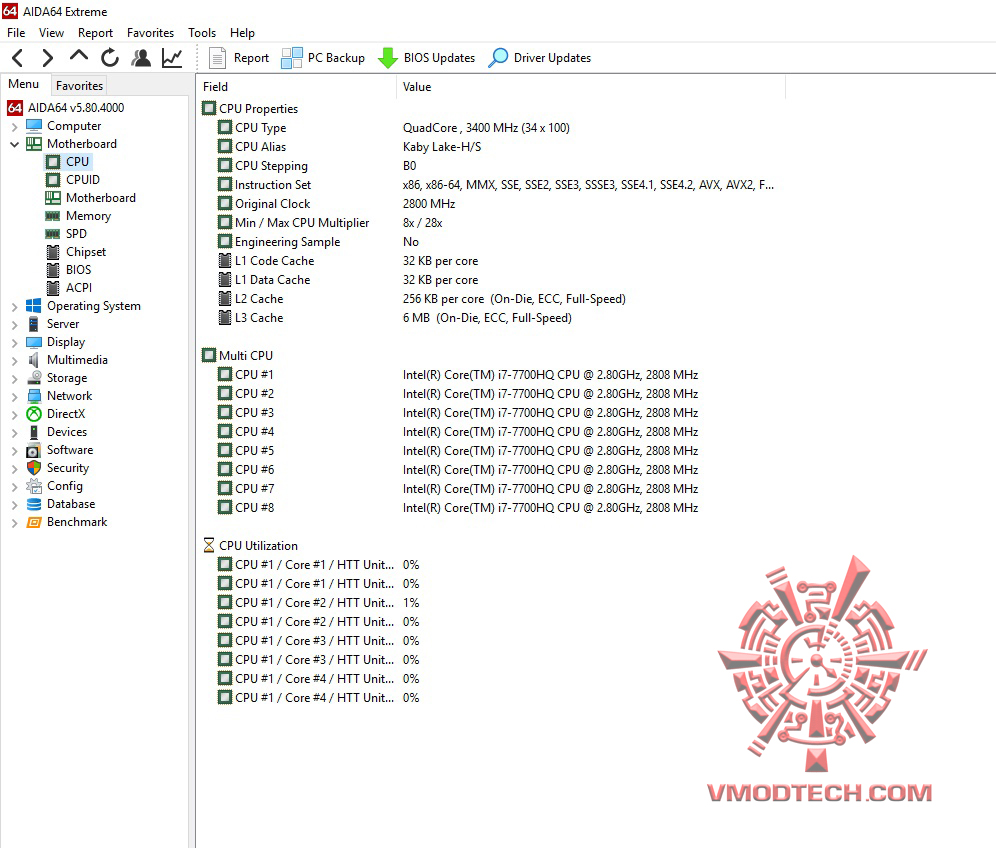Open the graph chart toolbar icon

[172, 58]
